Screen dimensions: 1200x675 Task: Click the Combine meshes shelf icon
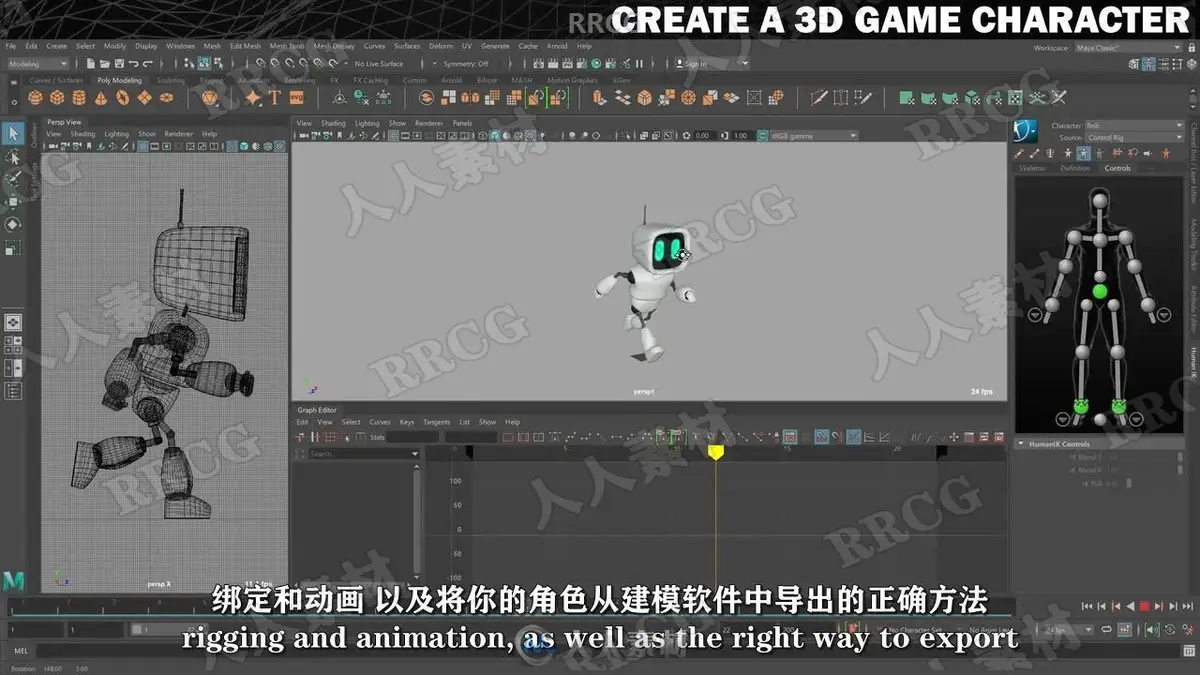click(426, 98)
